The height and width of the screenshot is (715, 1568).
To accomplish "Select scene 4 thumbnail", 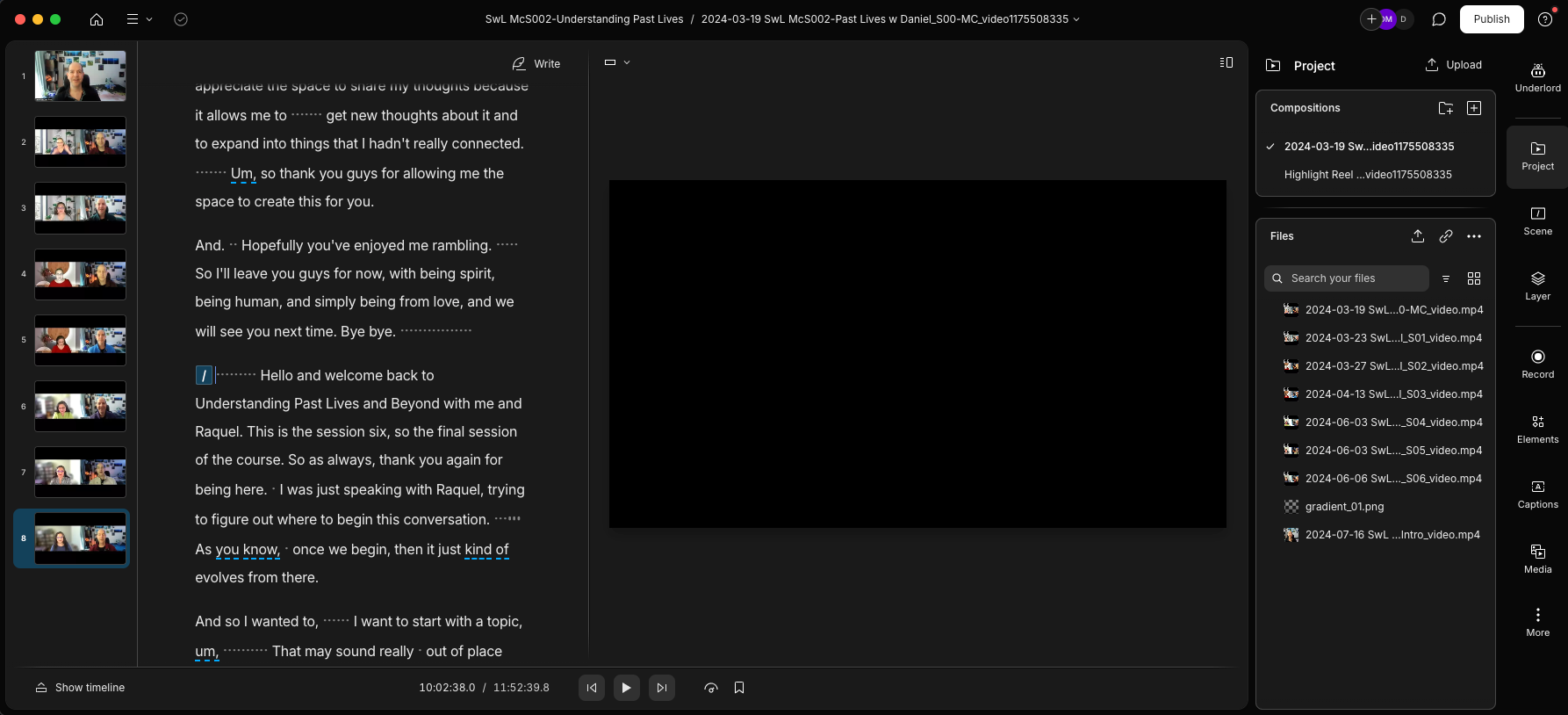I will pyautogui.click(x=80, y=274).
